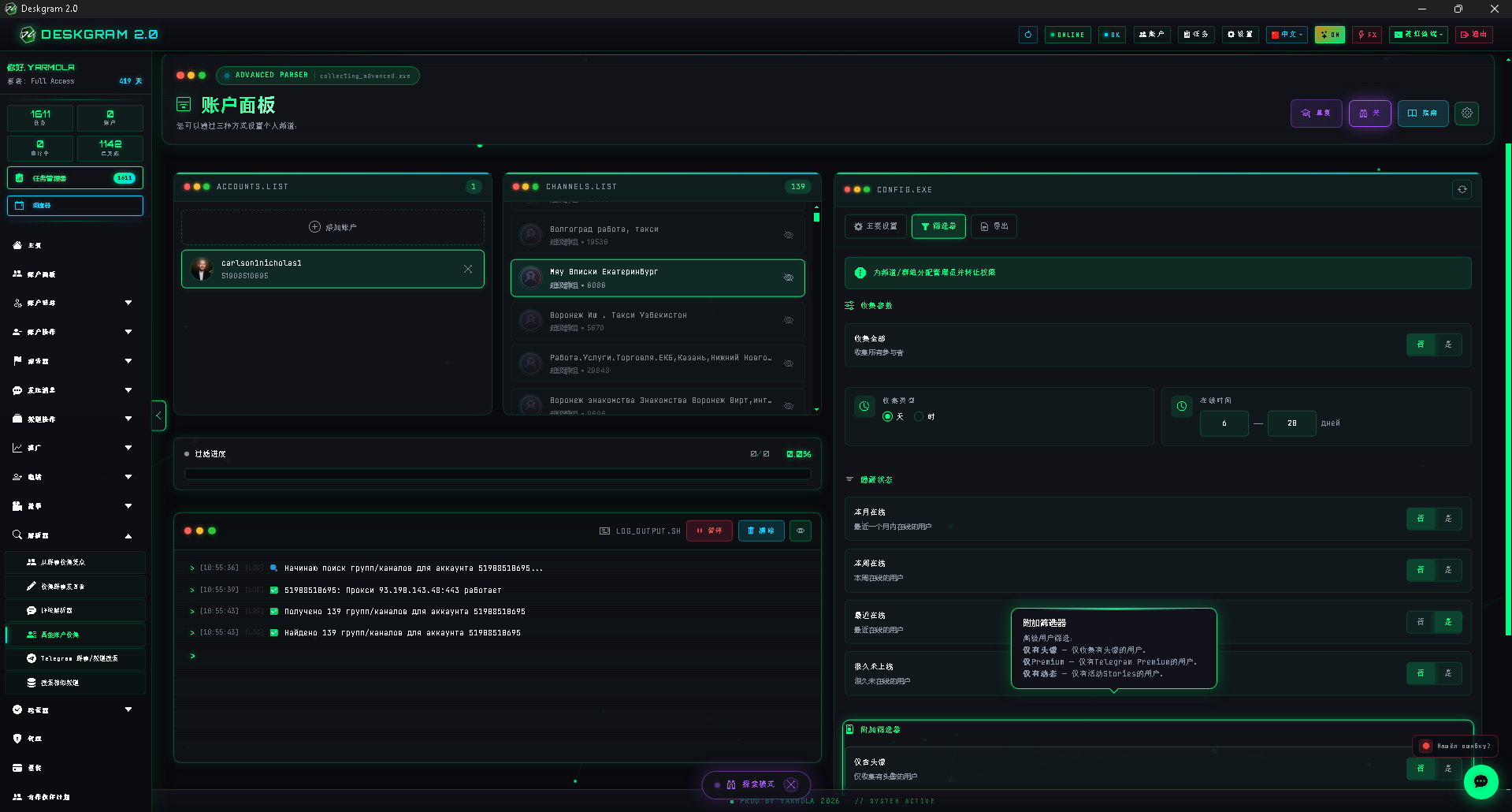Expand the sidebar section with the chart icon
Screen dimensions: 1512x812
75,448
